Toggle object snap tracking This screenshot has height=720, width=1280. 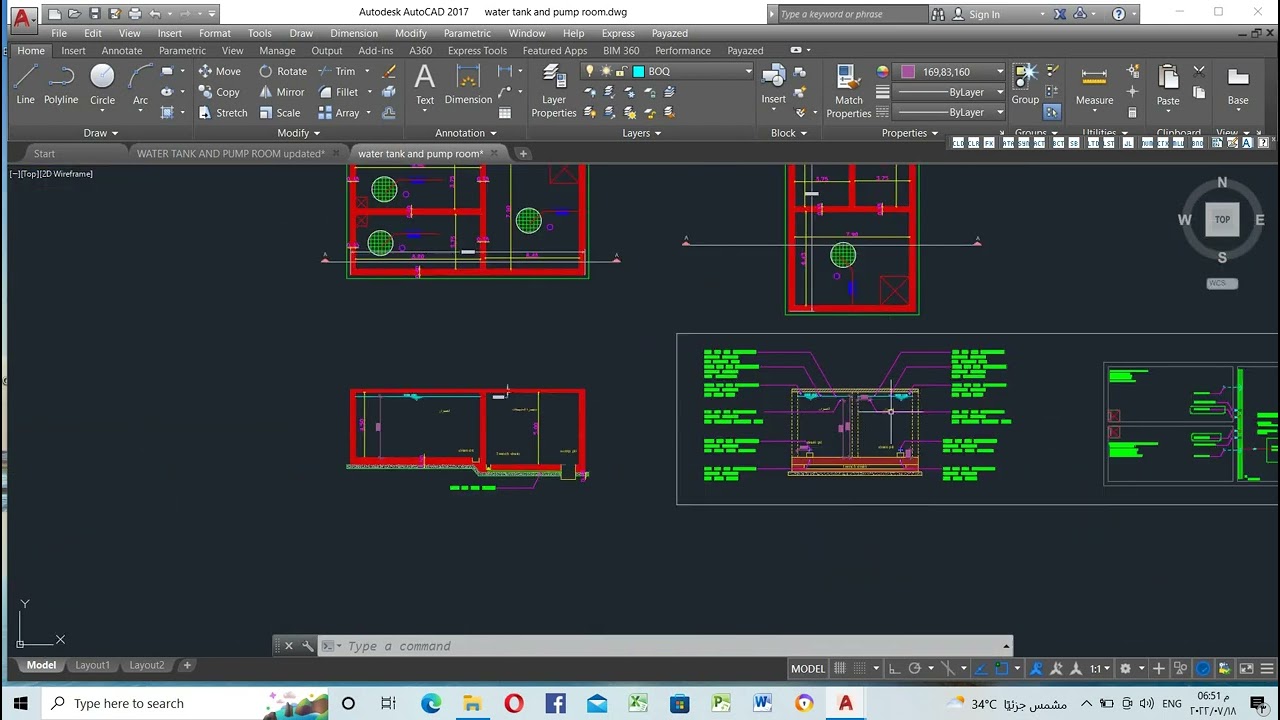pos(981,668)
